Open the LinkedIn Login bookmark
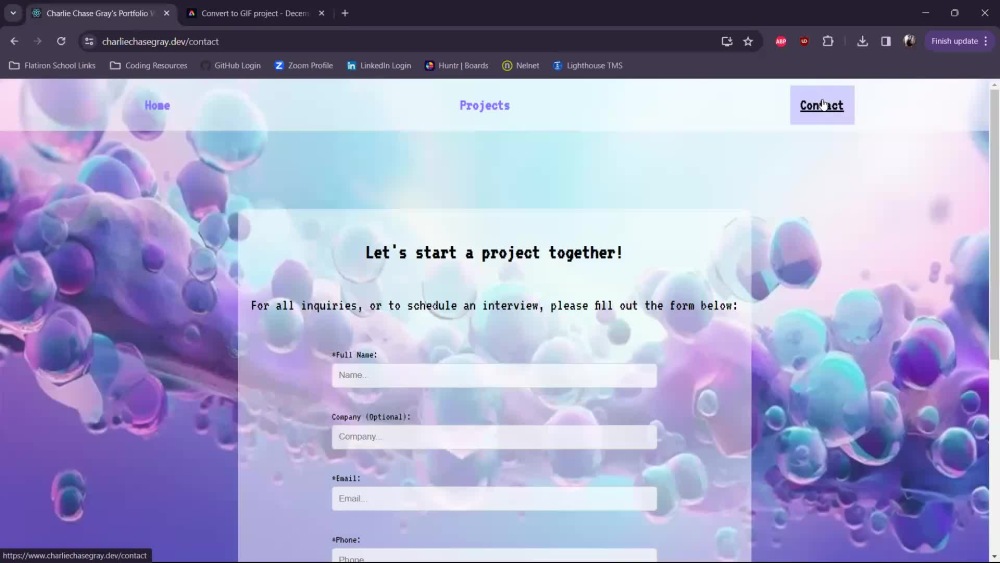 pyautogui.click(x=379, y=66)
